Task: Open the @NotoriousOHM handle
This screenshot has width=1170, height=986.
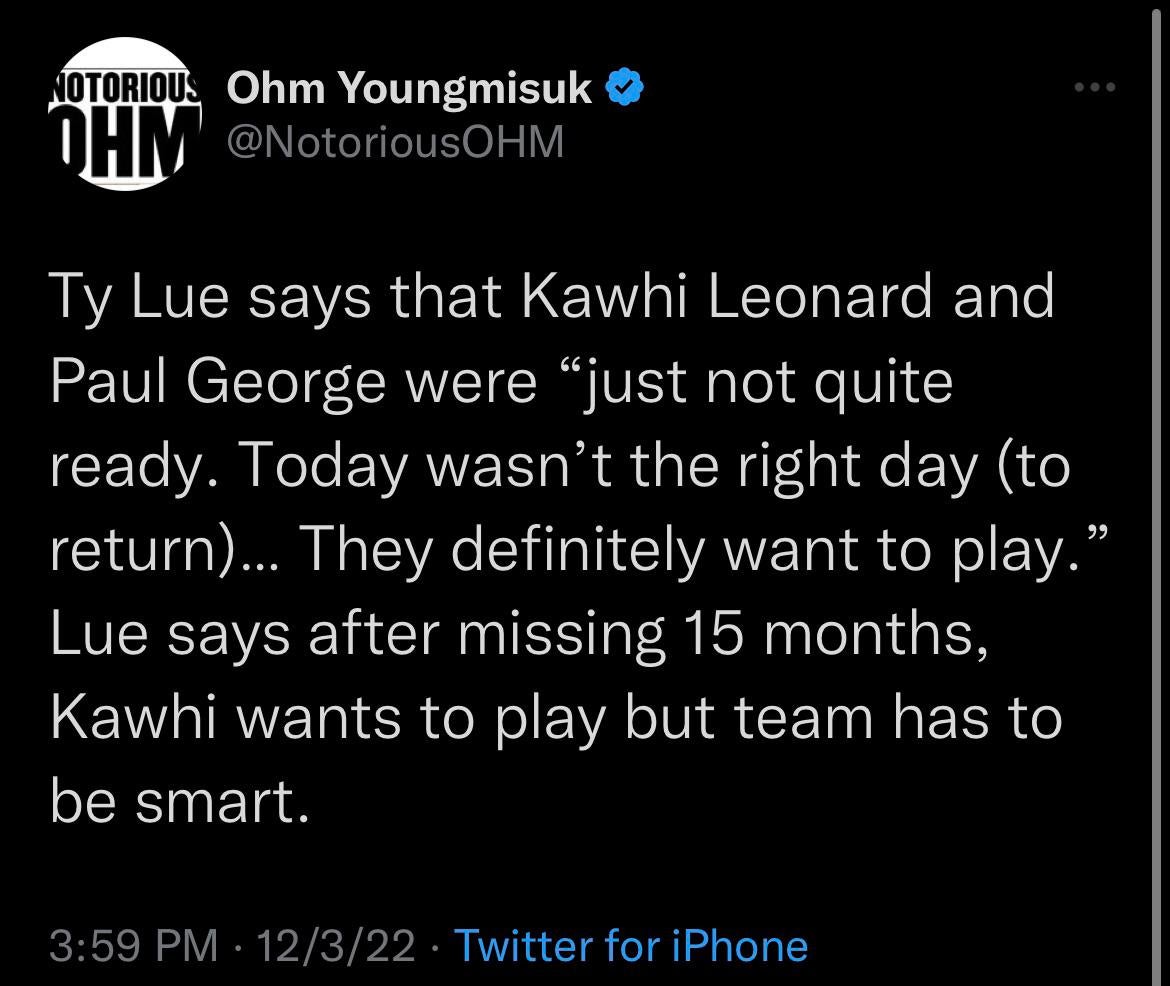Action: 396,145
